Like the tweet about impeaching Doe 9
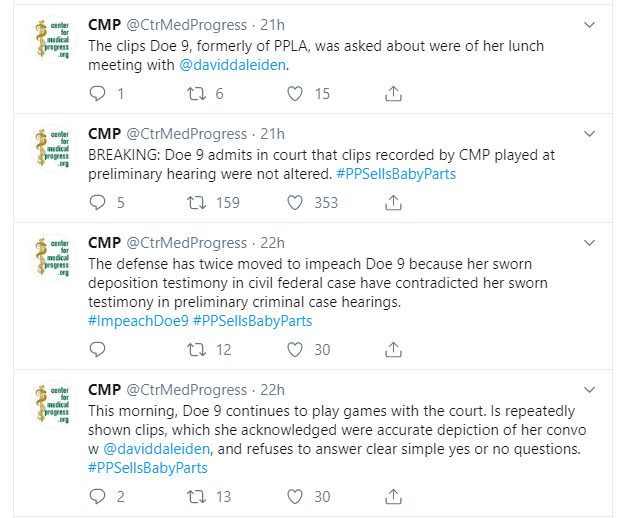 pyautogui.click(x=295, y=349)
